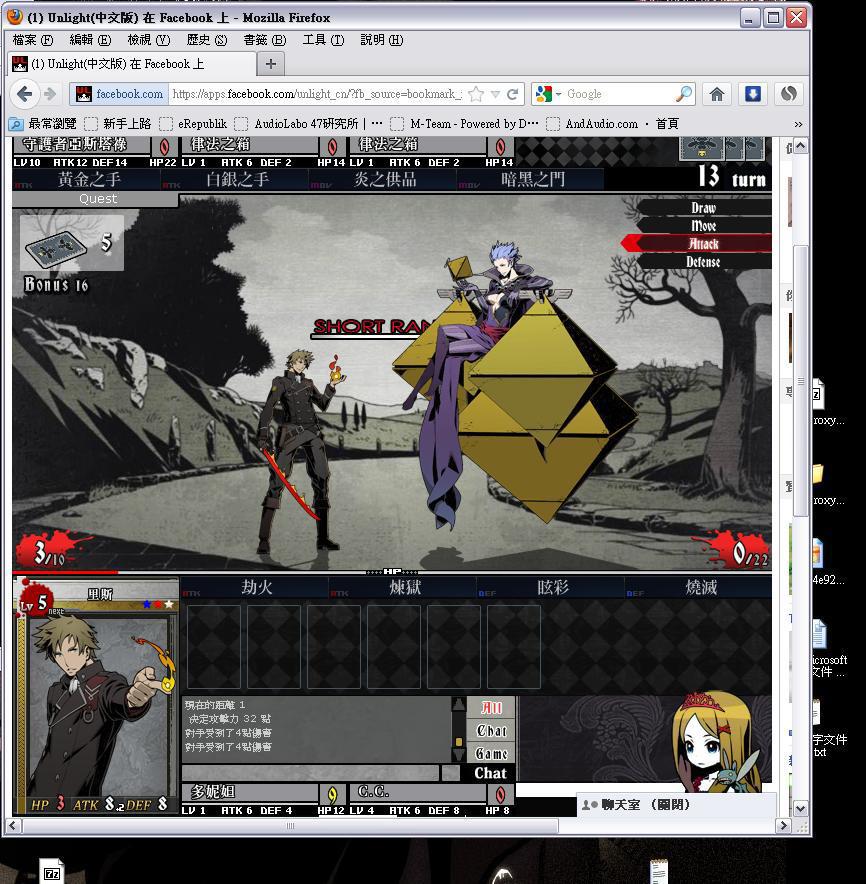Viewport: 866px width, 884px height.
Task: Click the red HP progress bar
Action: point(65,572)
